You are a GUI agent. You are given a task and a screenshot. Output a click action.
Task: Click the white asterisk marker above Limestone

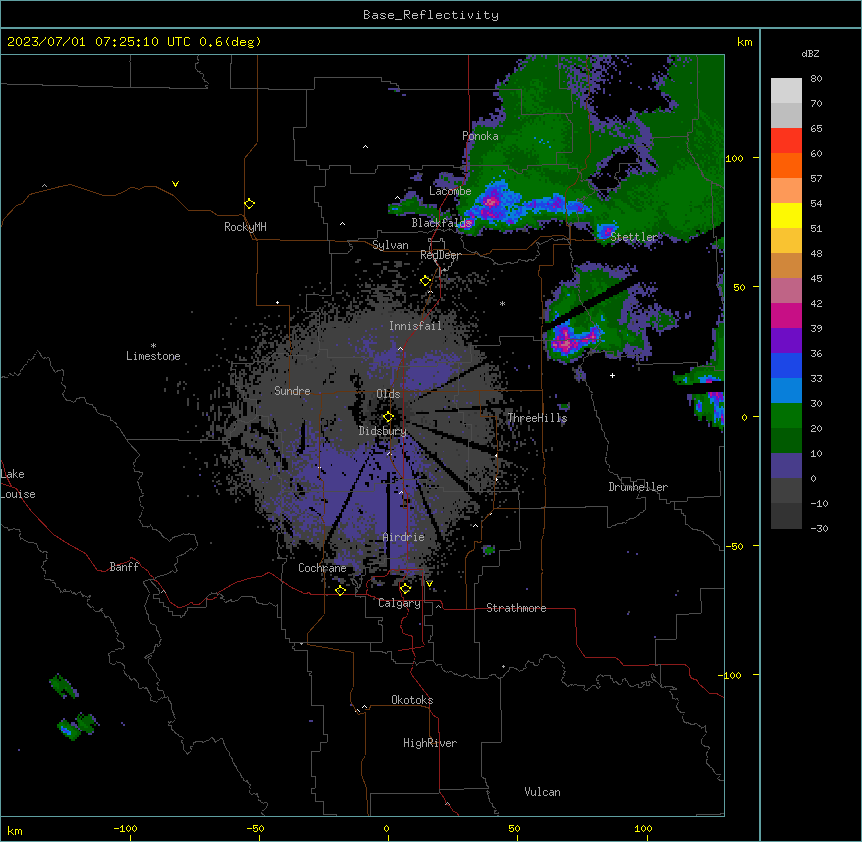tap(153, 345)
